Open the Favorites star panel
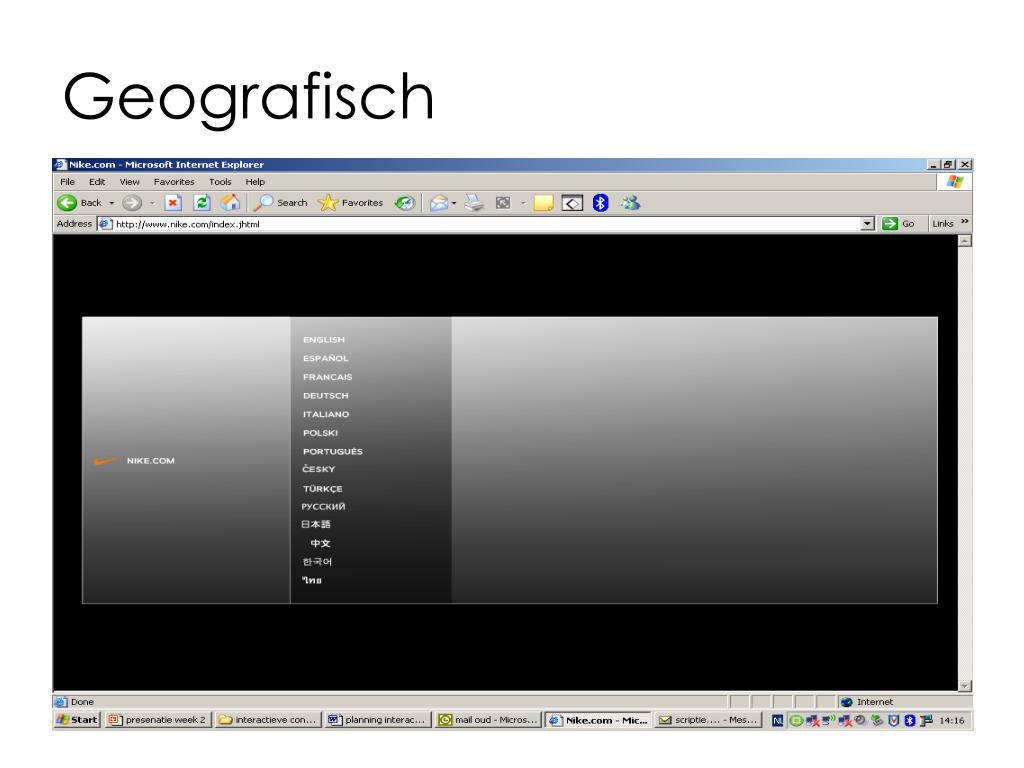 click(350, 203)
